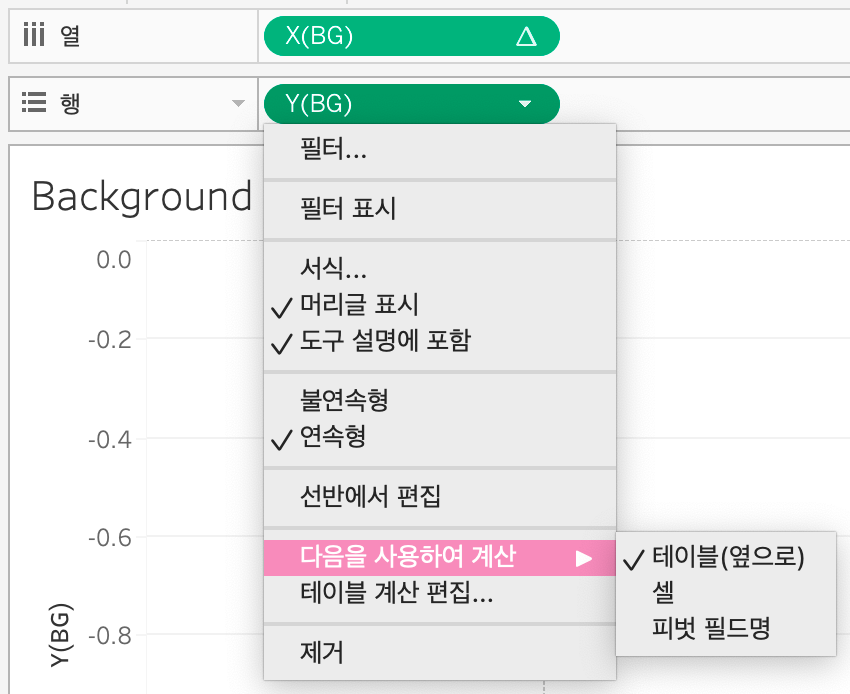Open the dropdown arrow on Y(BG) pill
The image size is (850, 694).
click(524, 104)
